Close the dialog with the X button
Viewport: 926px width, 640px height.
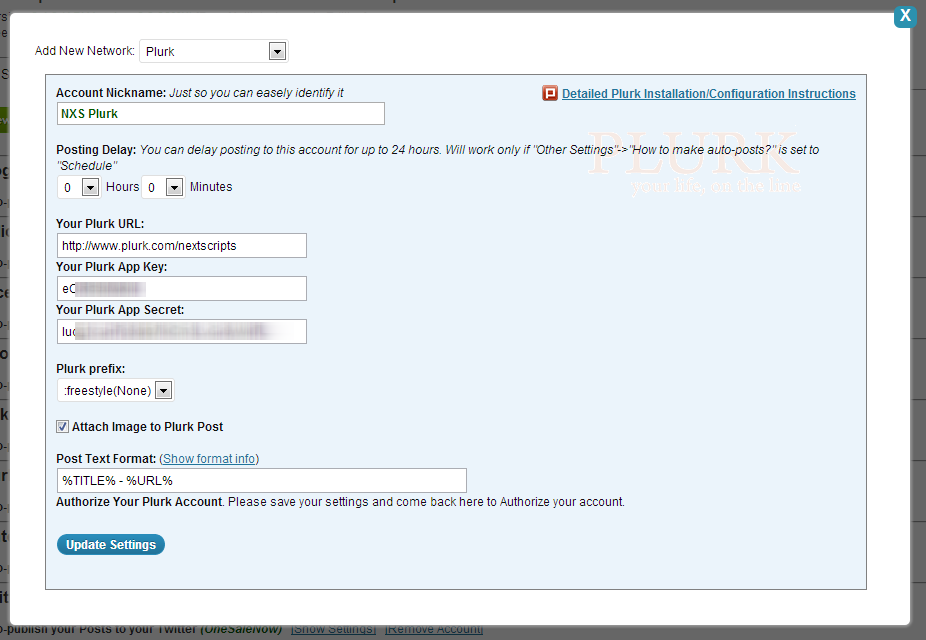pos(905,16)
